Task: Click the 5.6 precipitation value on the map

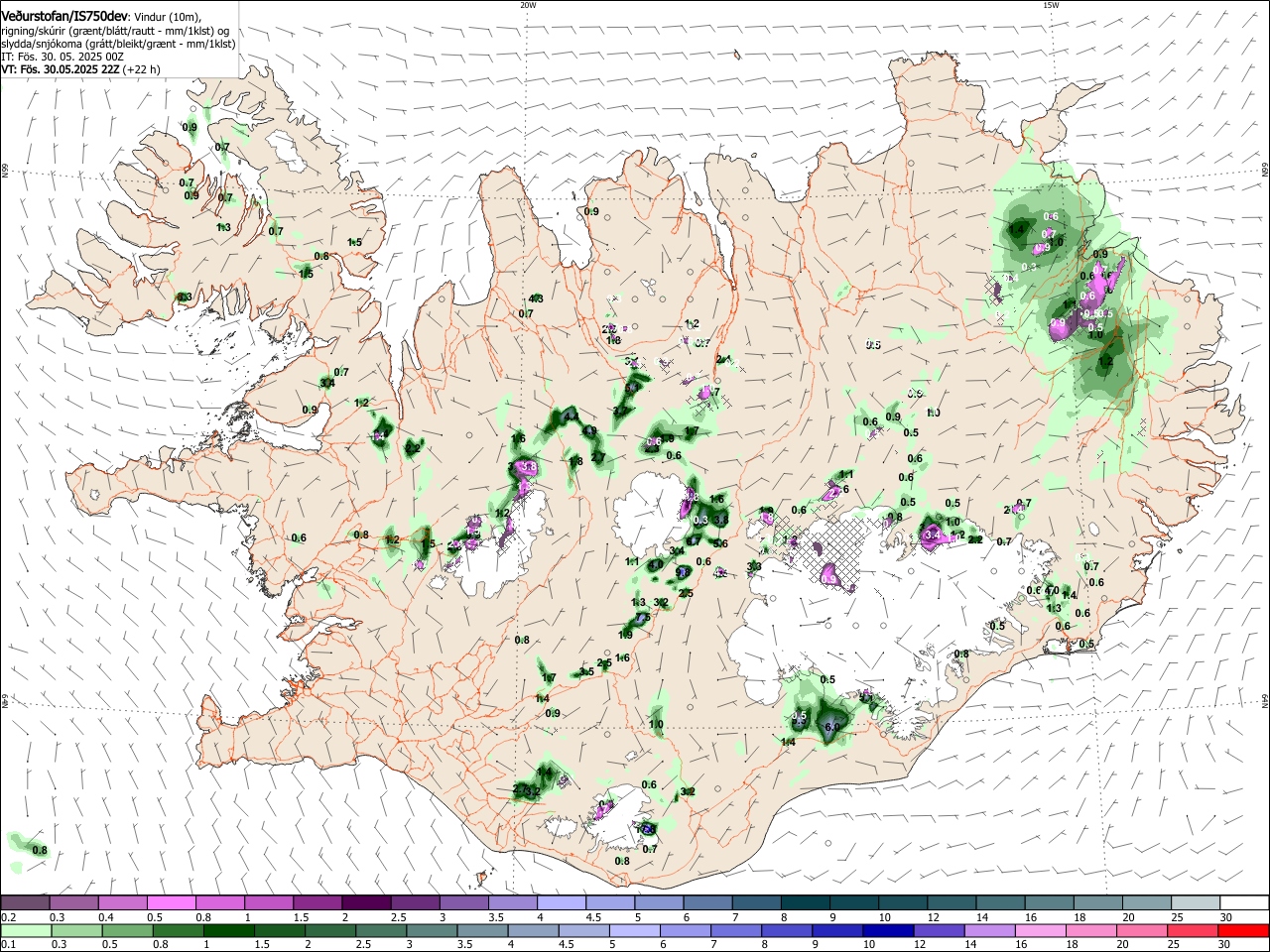Action: point(720,543)
